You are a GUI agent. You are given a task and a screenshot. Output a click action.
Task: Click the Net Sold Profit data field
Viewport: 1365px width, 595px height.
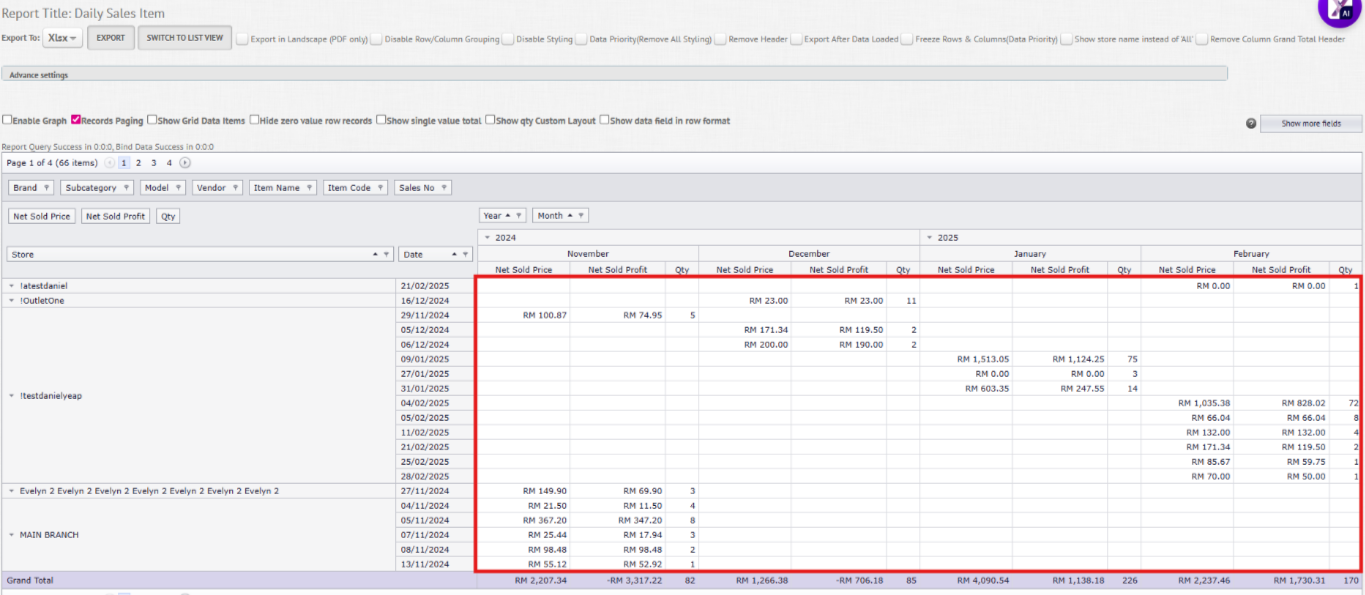115,216
